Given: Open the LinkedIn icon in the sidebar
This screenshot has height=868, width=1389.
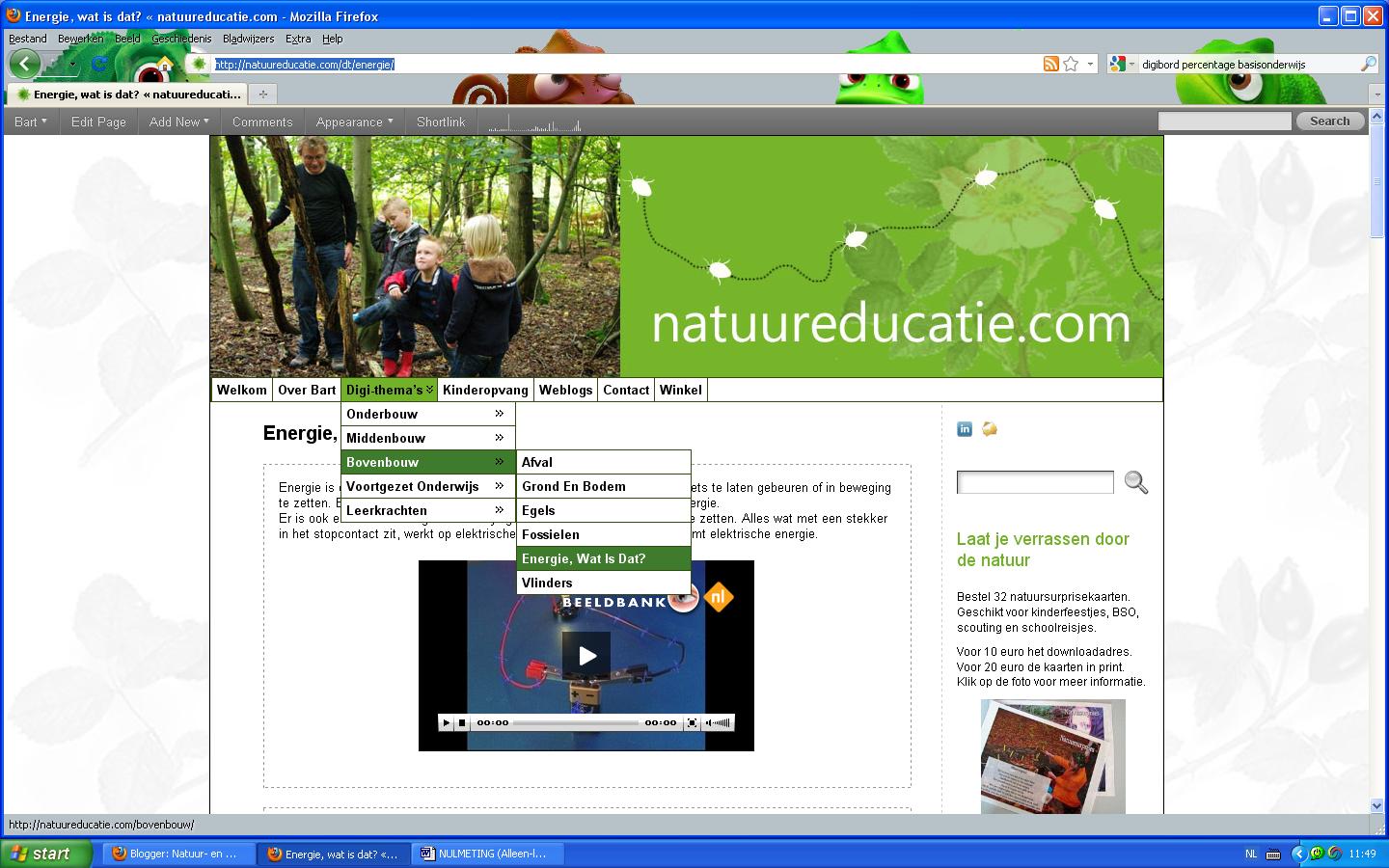Looking at the screenshot, I should [965, 429].
